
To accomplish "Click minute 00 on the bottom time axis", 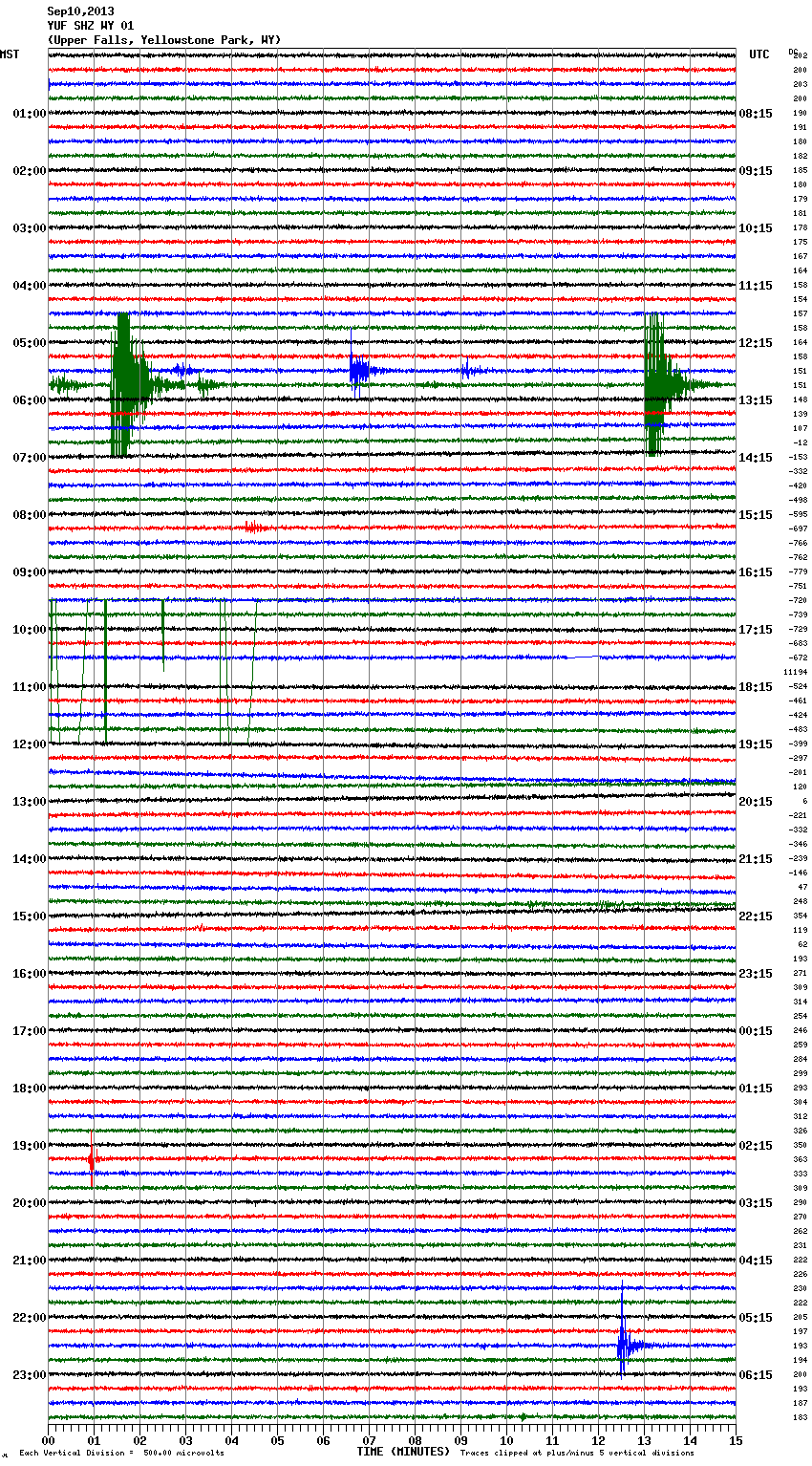I will click(x=49, y=1440).
